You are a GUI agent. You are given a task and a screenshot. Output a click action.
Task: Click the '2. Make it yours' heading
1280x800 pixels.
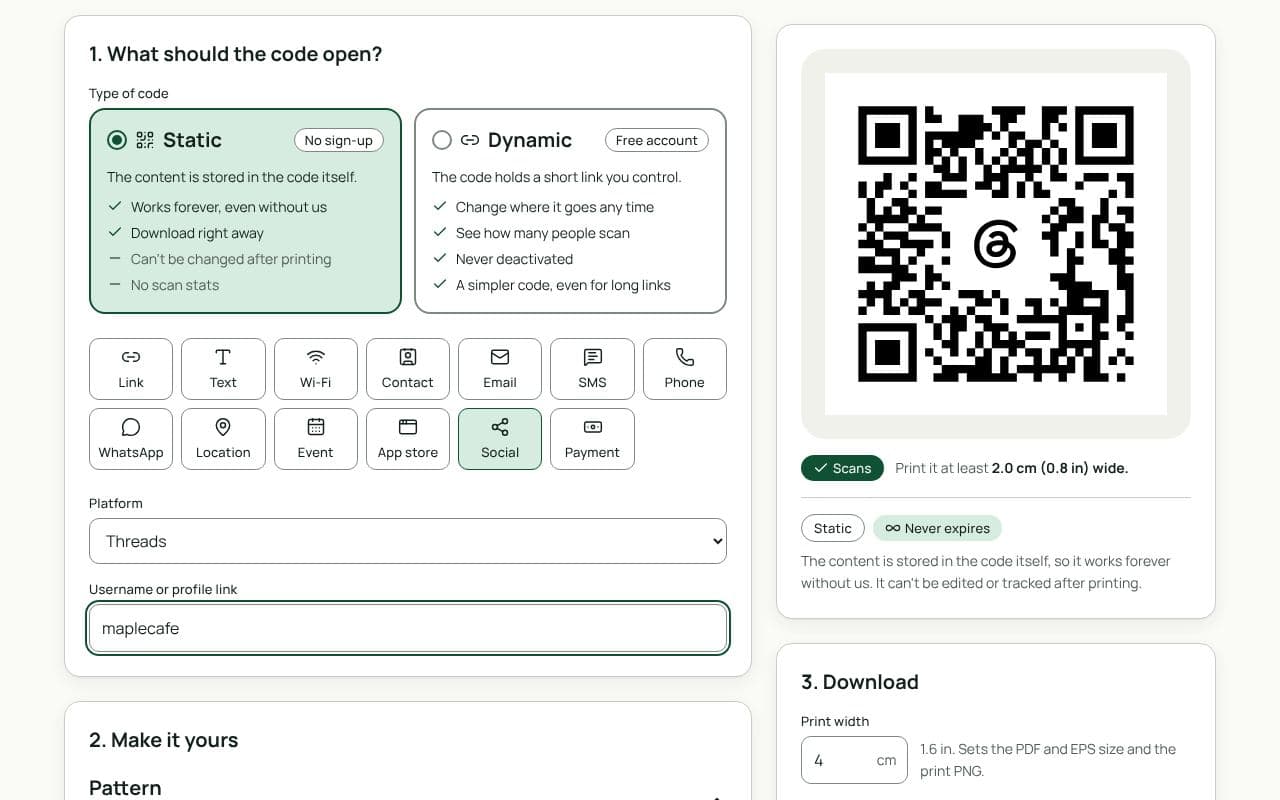pyautogui.click(x=164, y=740)
